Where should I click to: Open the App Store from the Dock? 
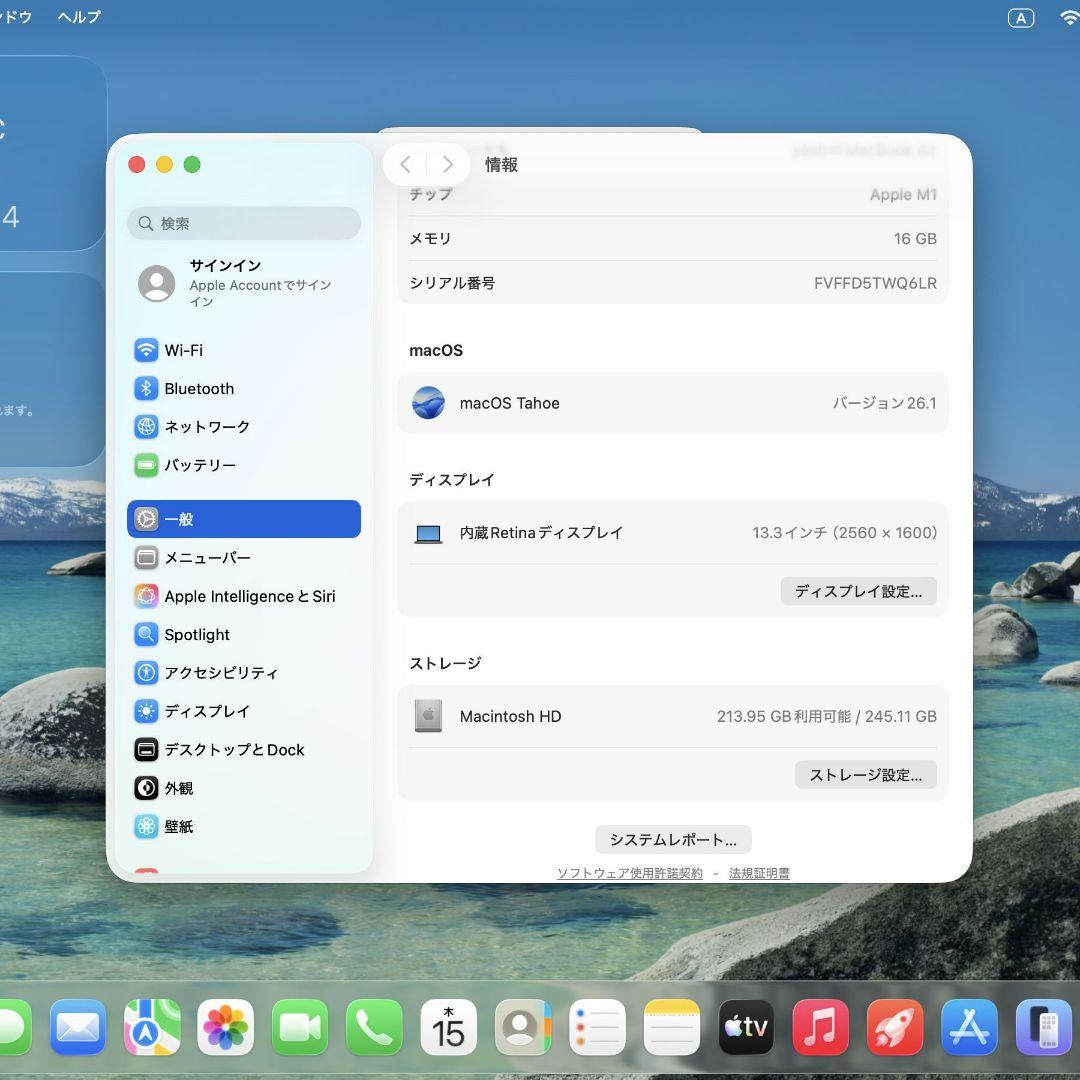point(969,1026)
